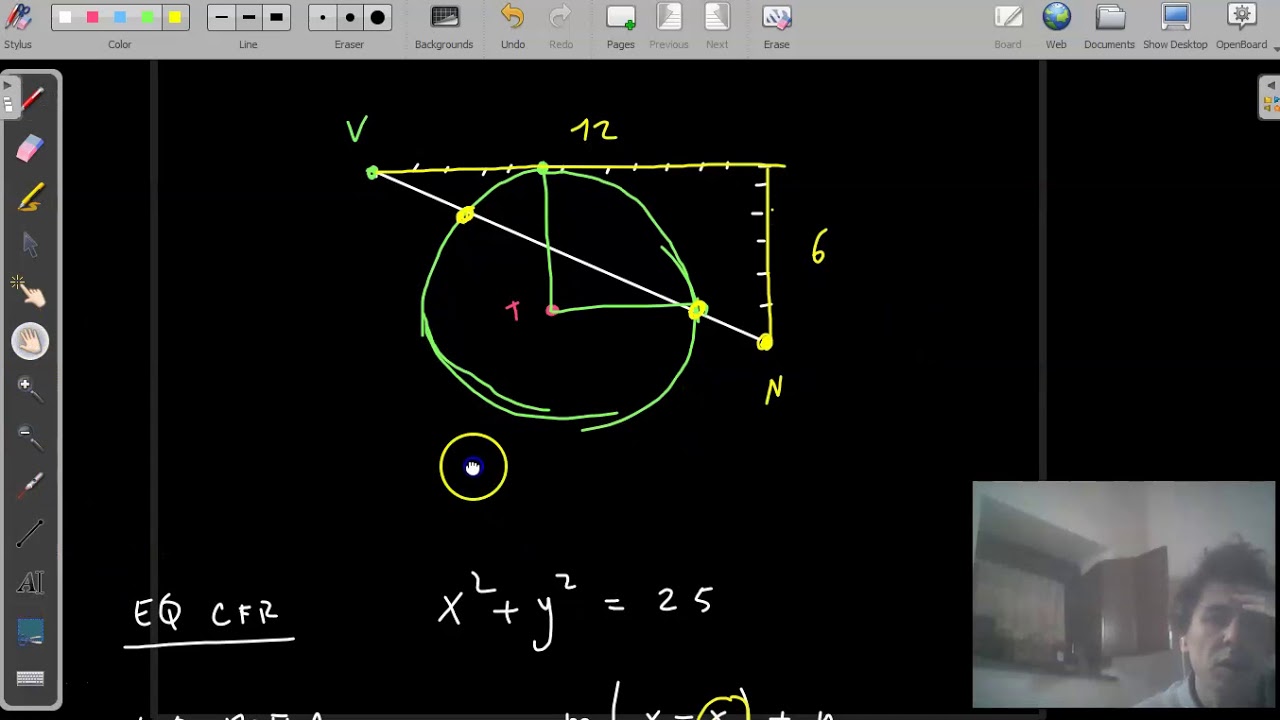
Task: Open the Backgrounds chooser
Action: [x=444, y=27]
